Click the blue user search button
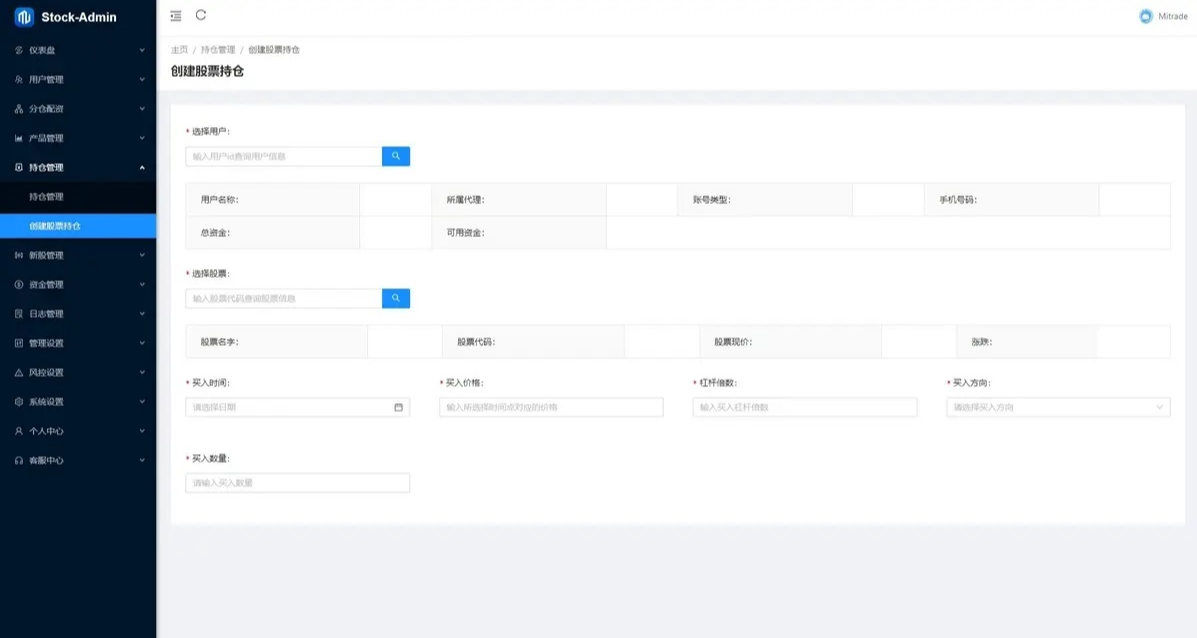 (x=395, y=156)
